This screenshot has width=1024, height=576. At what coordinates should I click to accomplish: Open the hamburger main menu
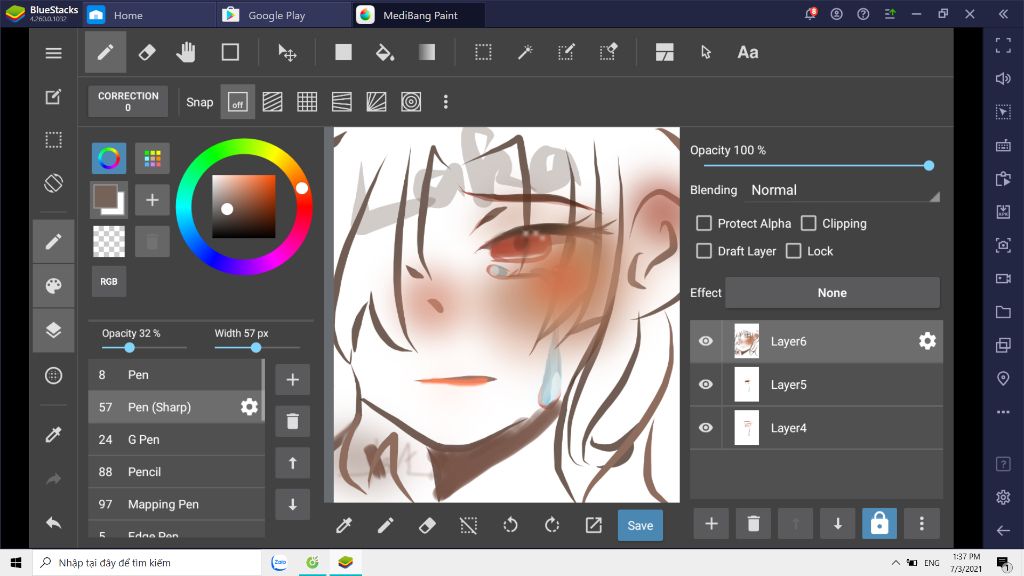click(x=54, y=53)
